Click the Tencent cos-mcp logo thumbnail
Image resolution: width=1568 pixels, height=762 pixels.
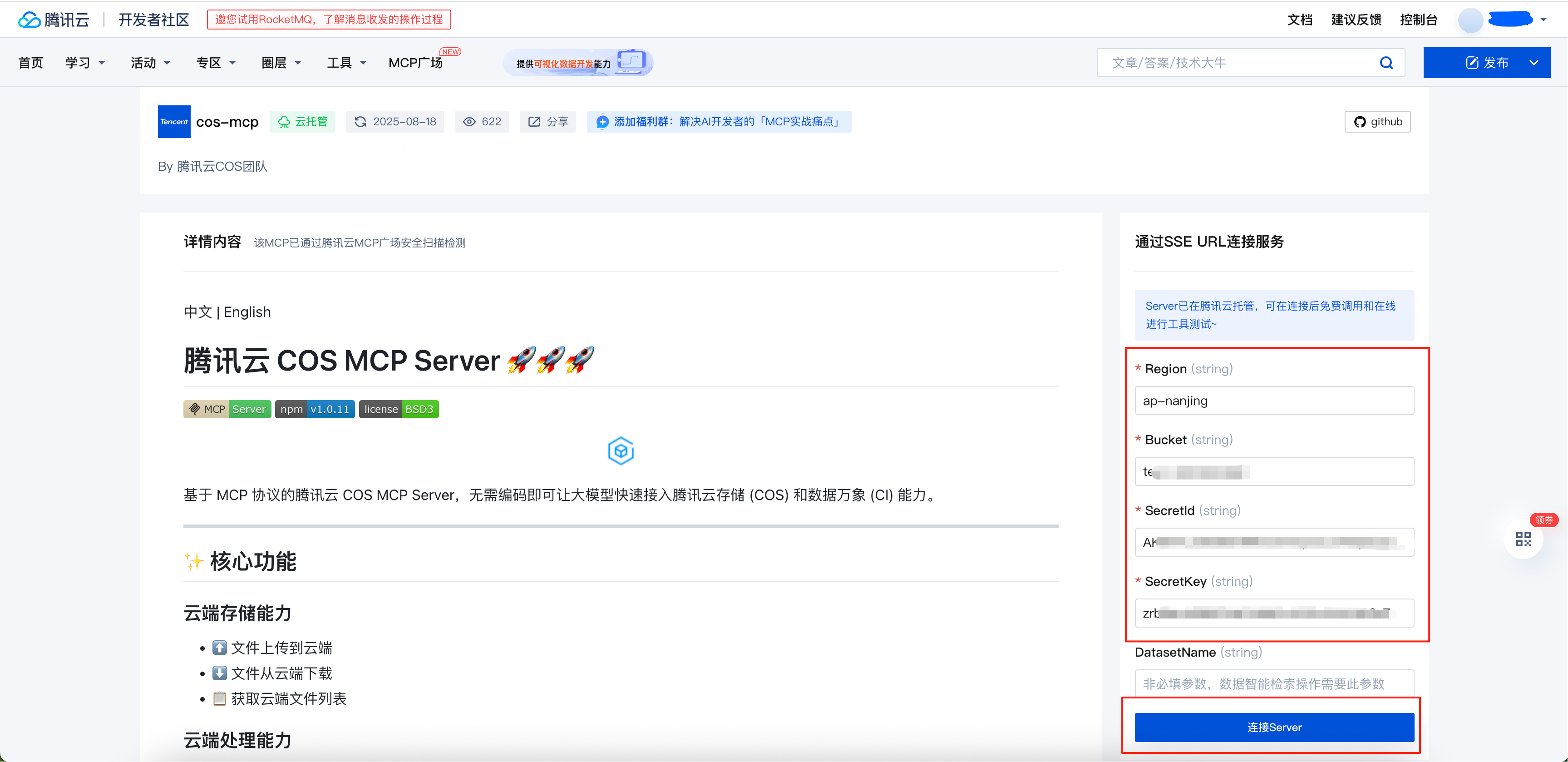[x=174, y=122]
